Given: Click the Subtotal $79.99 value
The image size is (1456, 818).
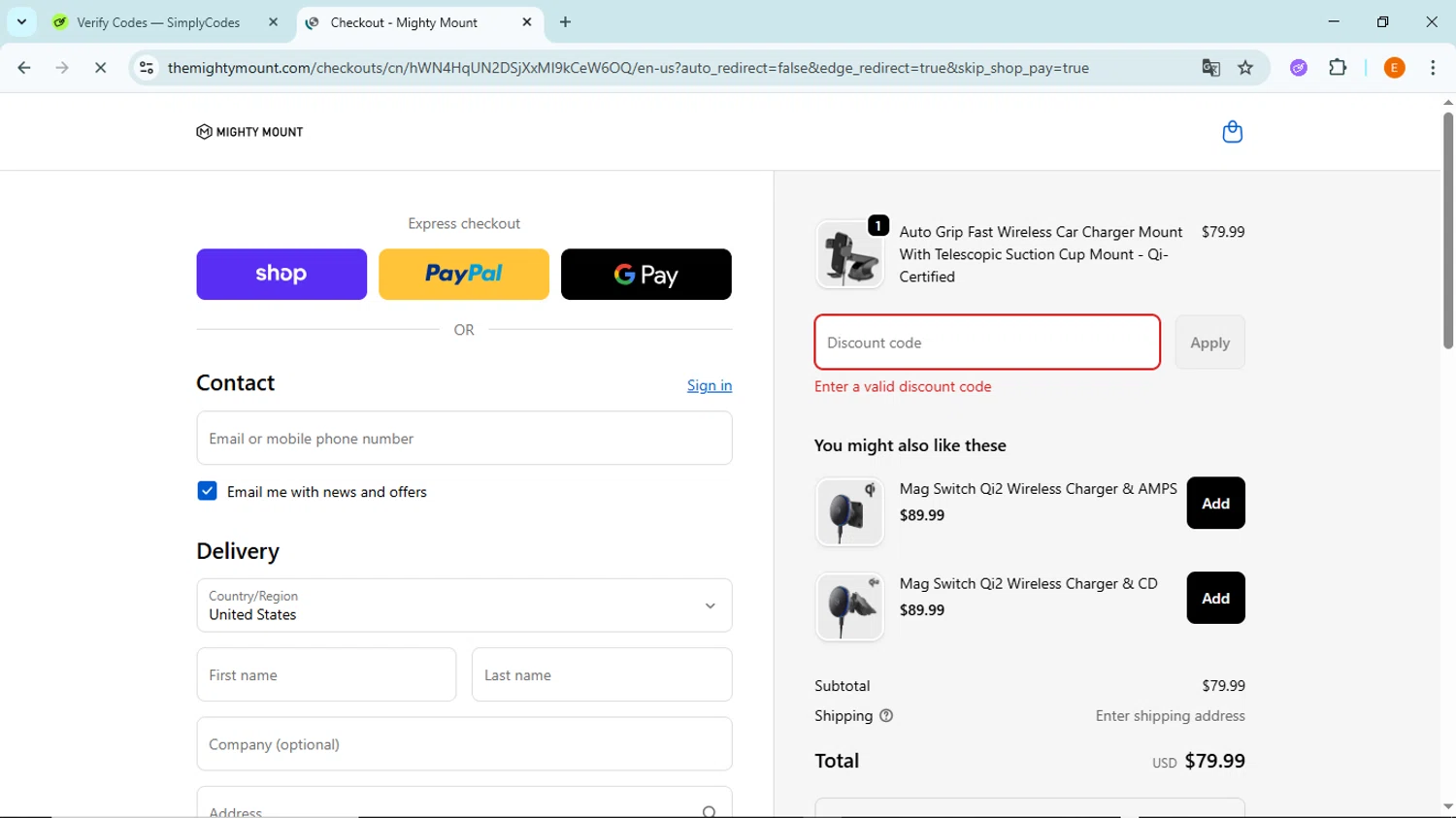Looking at the screenshot, I should pyautogui.click(x=1223, y=686).
